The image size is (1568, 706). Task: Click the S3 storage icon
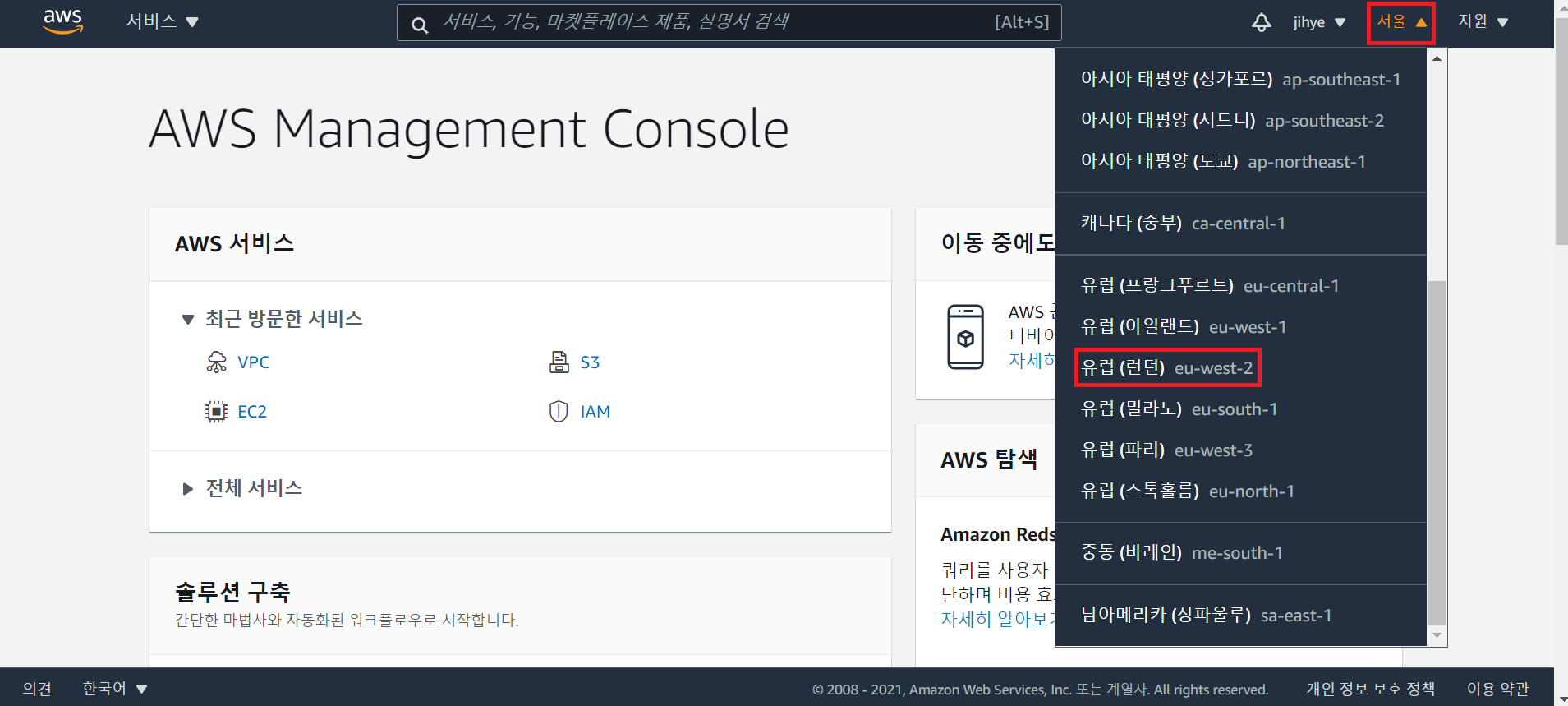[x=559, y=362]
